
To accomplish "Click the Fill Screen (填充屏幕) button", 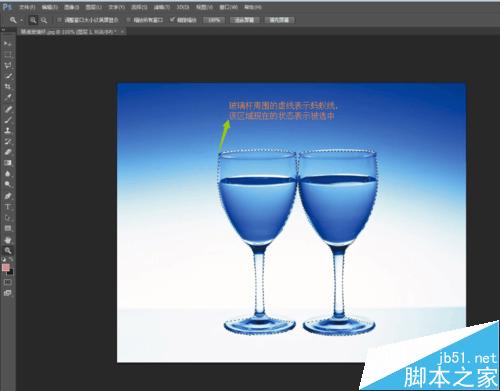I will tap(279, 20).
